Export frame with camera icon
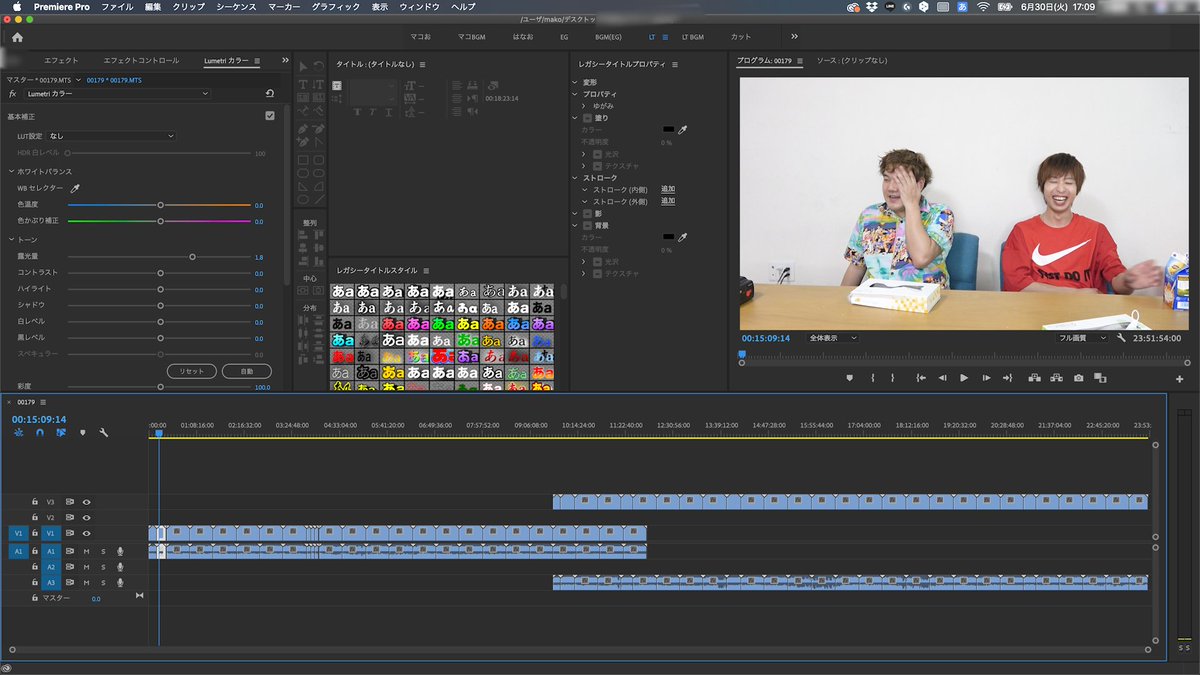The width and height of the screenshot is (1200, 675). (1078, 378)
